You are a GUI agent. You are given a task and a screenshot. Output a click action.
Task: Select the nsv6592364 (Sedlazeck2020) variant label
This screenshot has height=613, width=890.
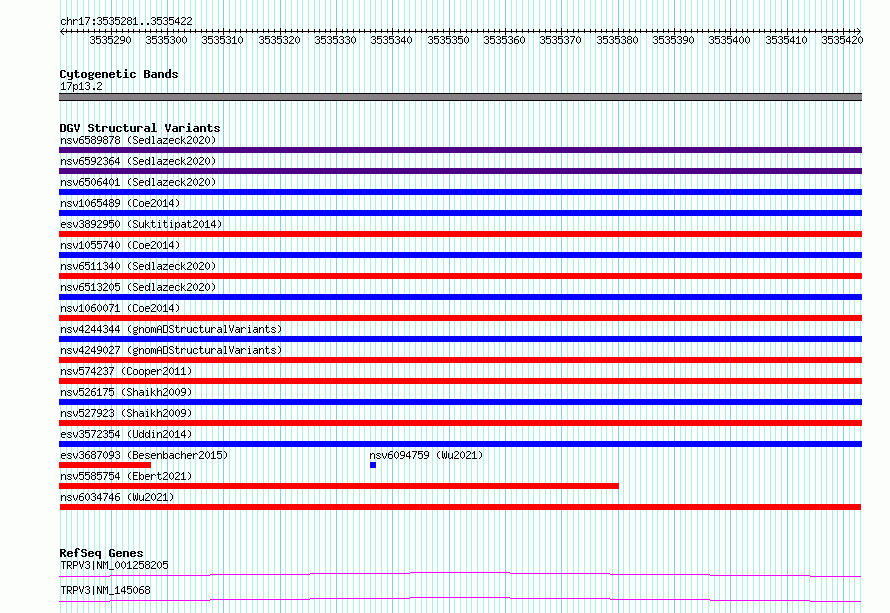[x=138, y=161]
